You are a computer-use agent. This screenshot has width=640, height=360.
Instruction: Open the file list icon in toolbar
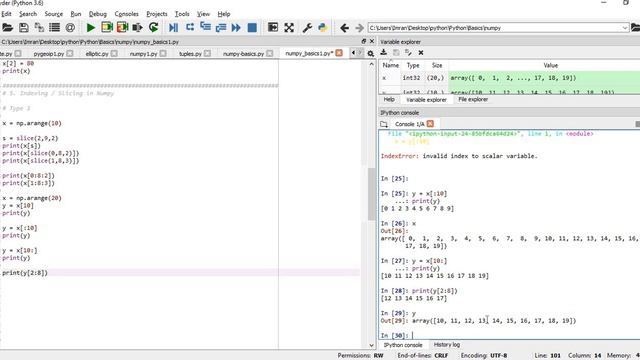54,28
